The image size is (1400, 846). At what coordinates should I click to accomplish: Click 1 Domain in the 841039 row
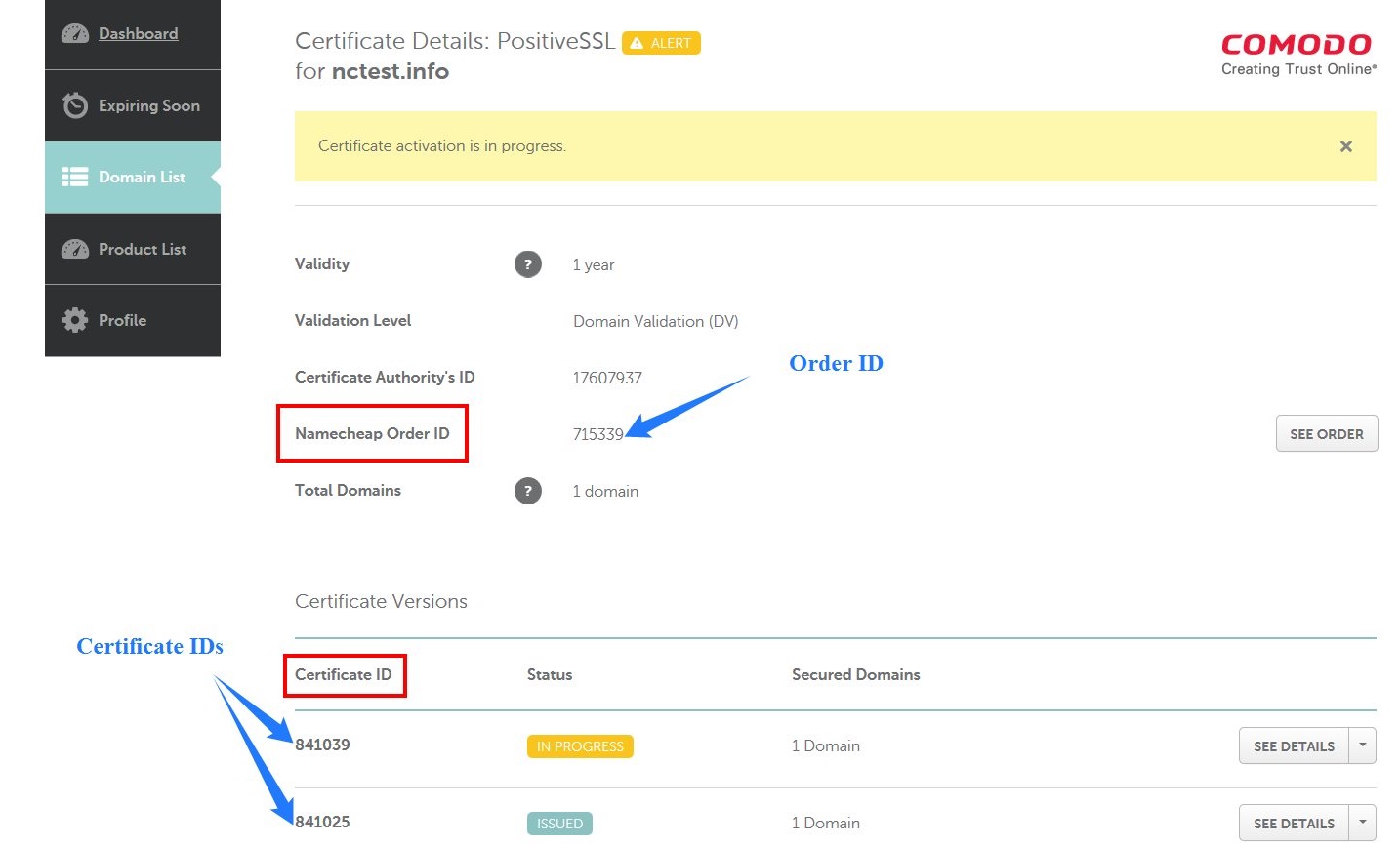pos(826,745)
